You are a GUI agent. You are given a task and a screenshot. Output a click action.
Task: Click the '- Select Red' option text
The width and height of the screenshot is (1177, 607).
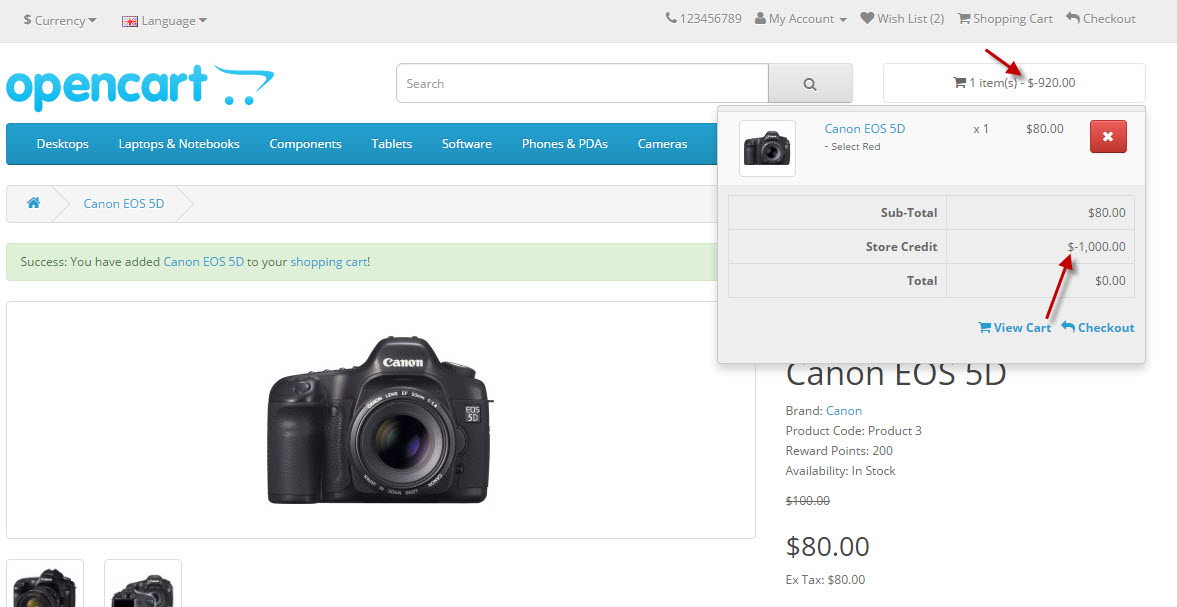(853, 147)
